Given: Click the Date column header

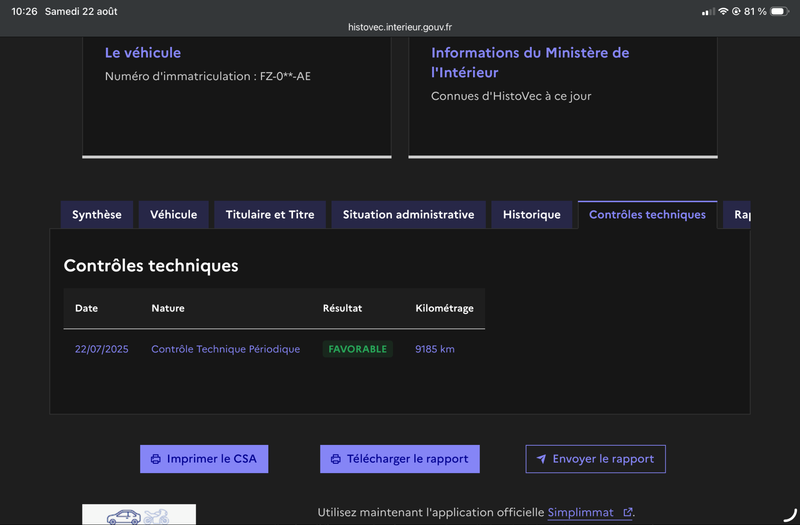Looking at the screenshot, I should (x=86, y=308).
